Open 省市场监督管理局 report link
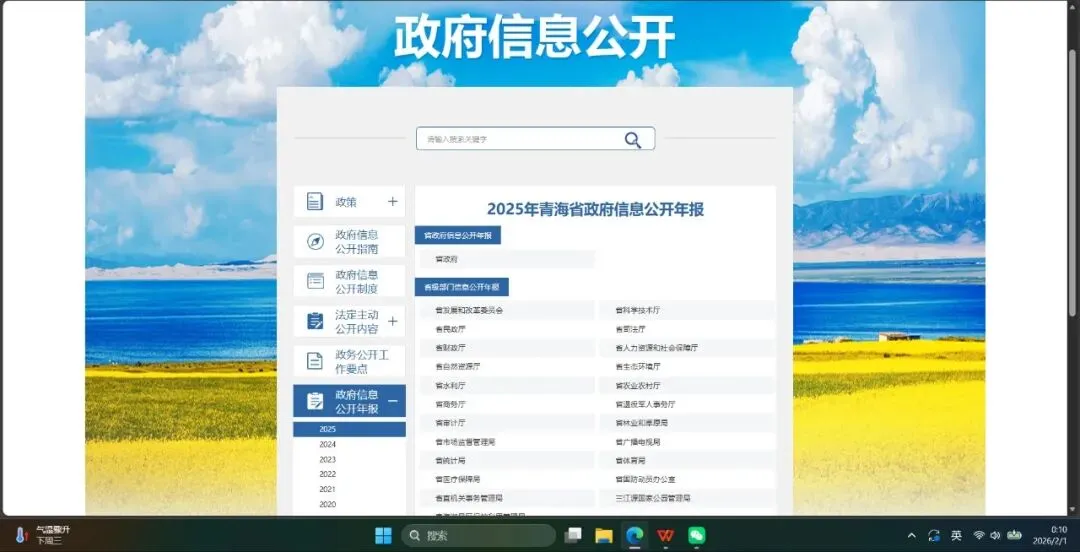 click(465, 442)
